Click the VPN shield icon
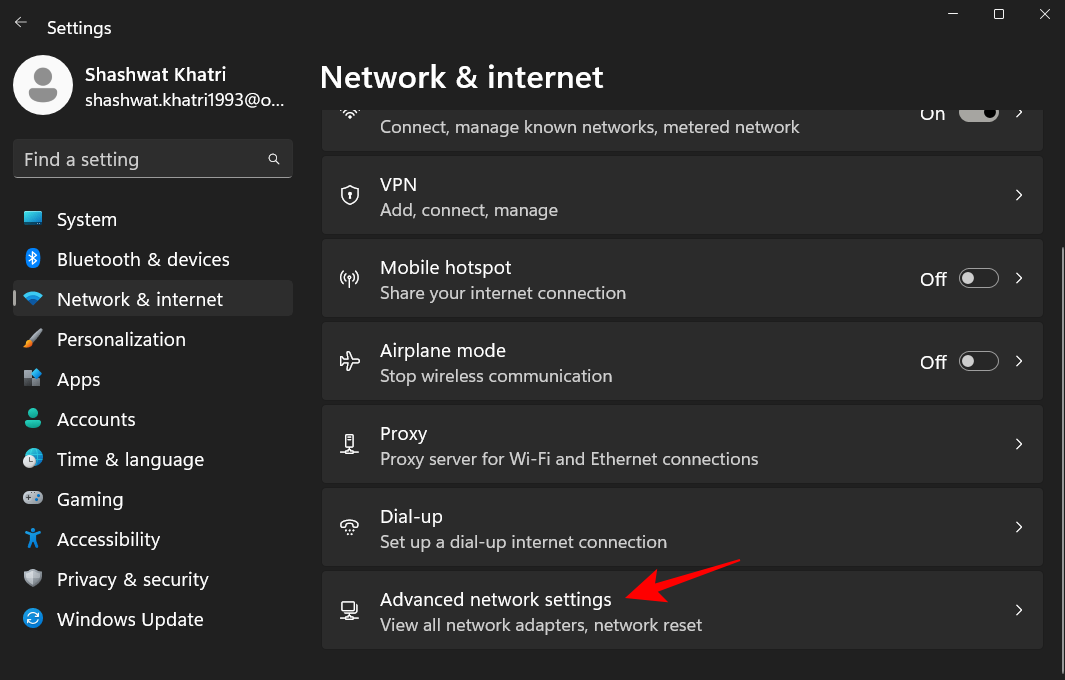This screenshot has width=1065, height=680. (x=350, y=196)
